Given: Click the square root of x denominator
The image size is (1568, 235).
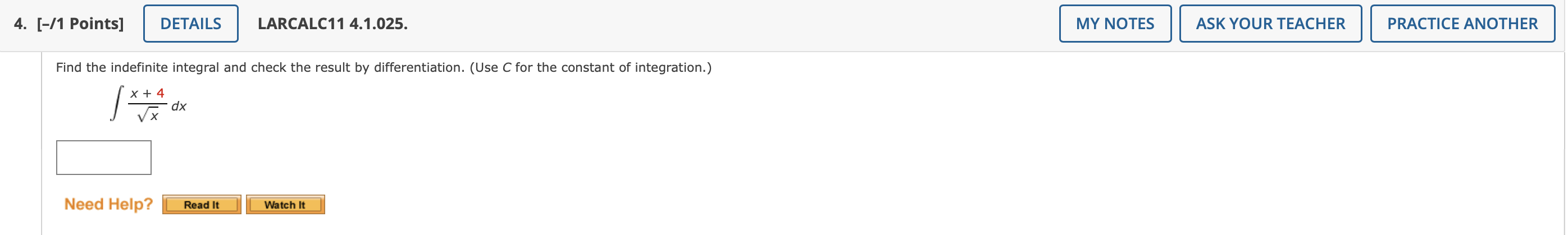Looking at the screenshot, I should [148, 114].
